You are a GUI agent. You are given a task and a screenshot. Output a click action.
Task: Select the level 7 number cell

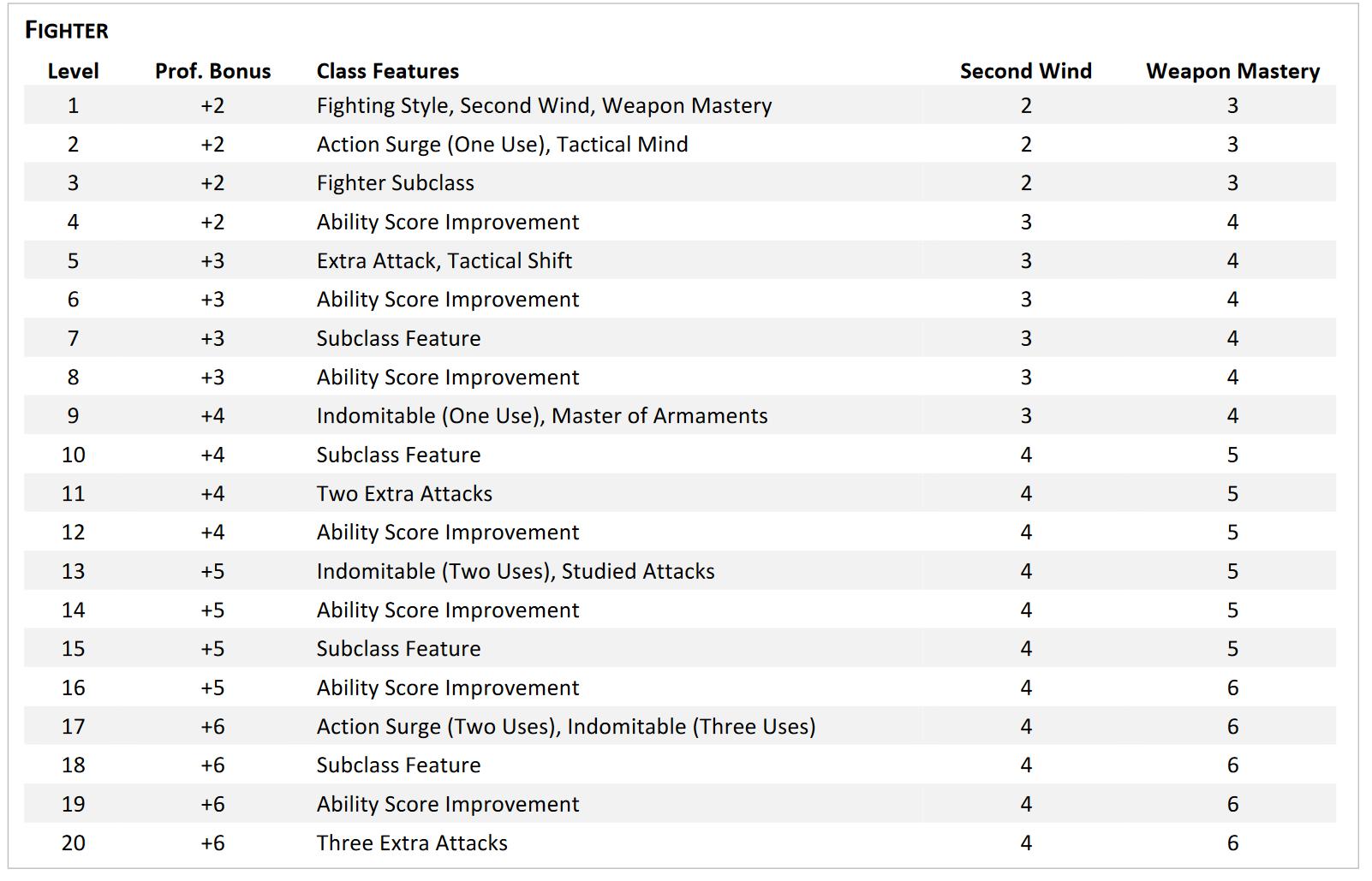(73, 338)
